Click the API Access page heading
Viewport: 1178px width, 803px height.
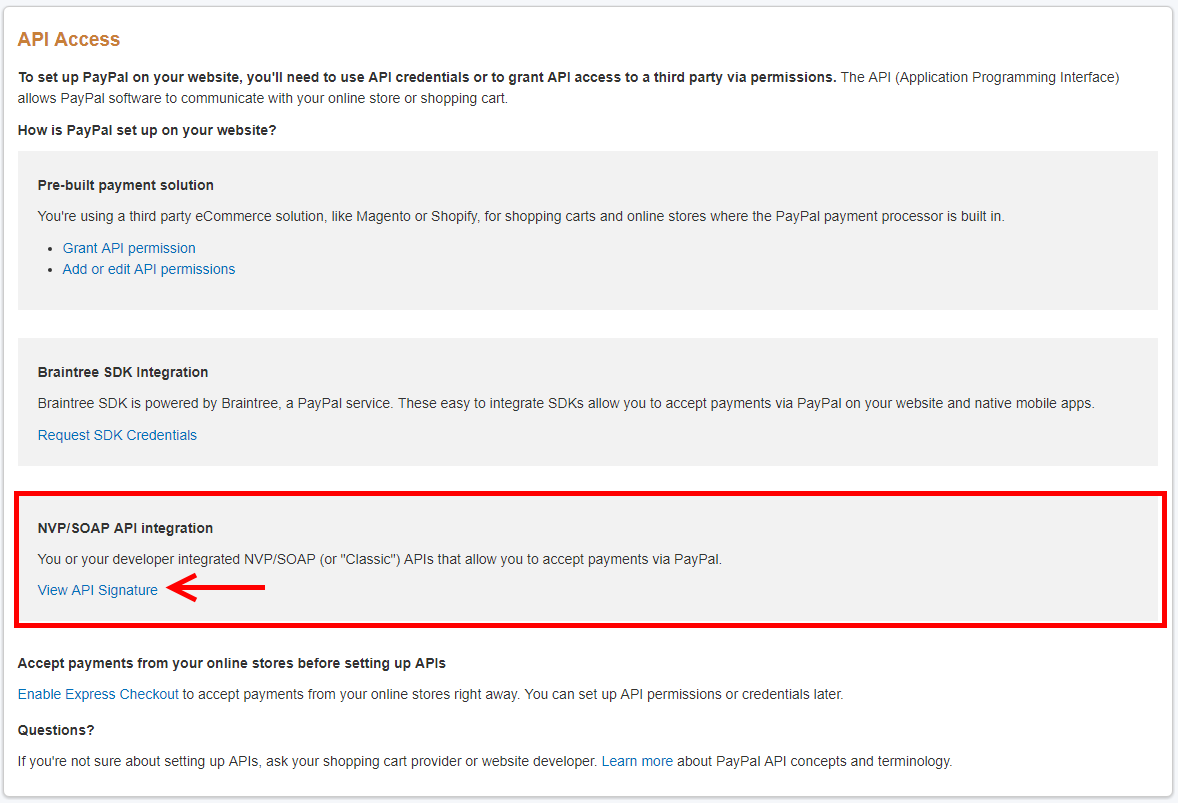pos(68,39)
